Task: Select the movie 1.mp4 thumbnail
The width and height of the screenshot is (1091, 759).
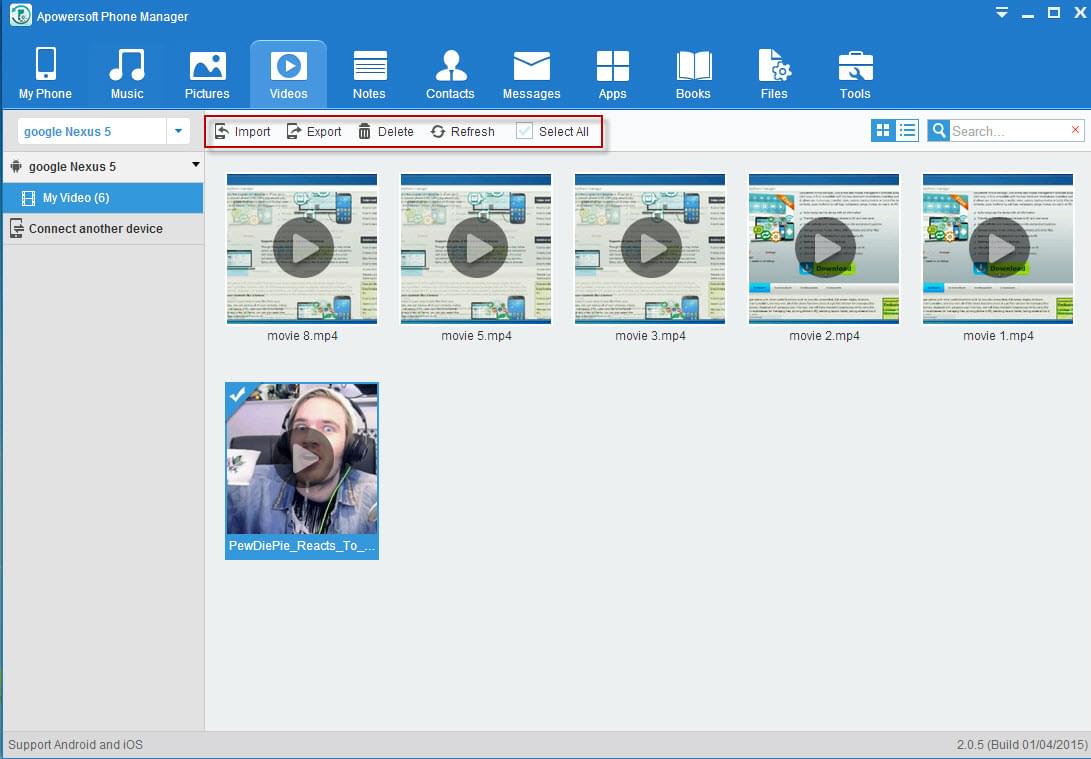Action: click(998, 248)
